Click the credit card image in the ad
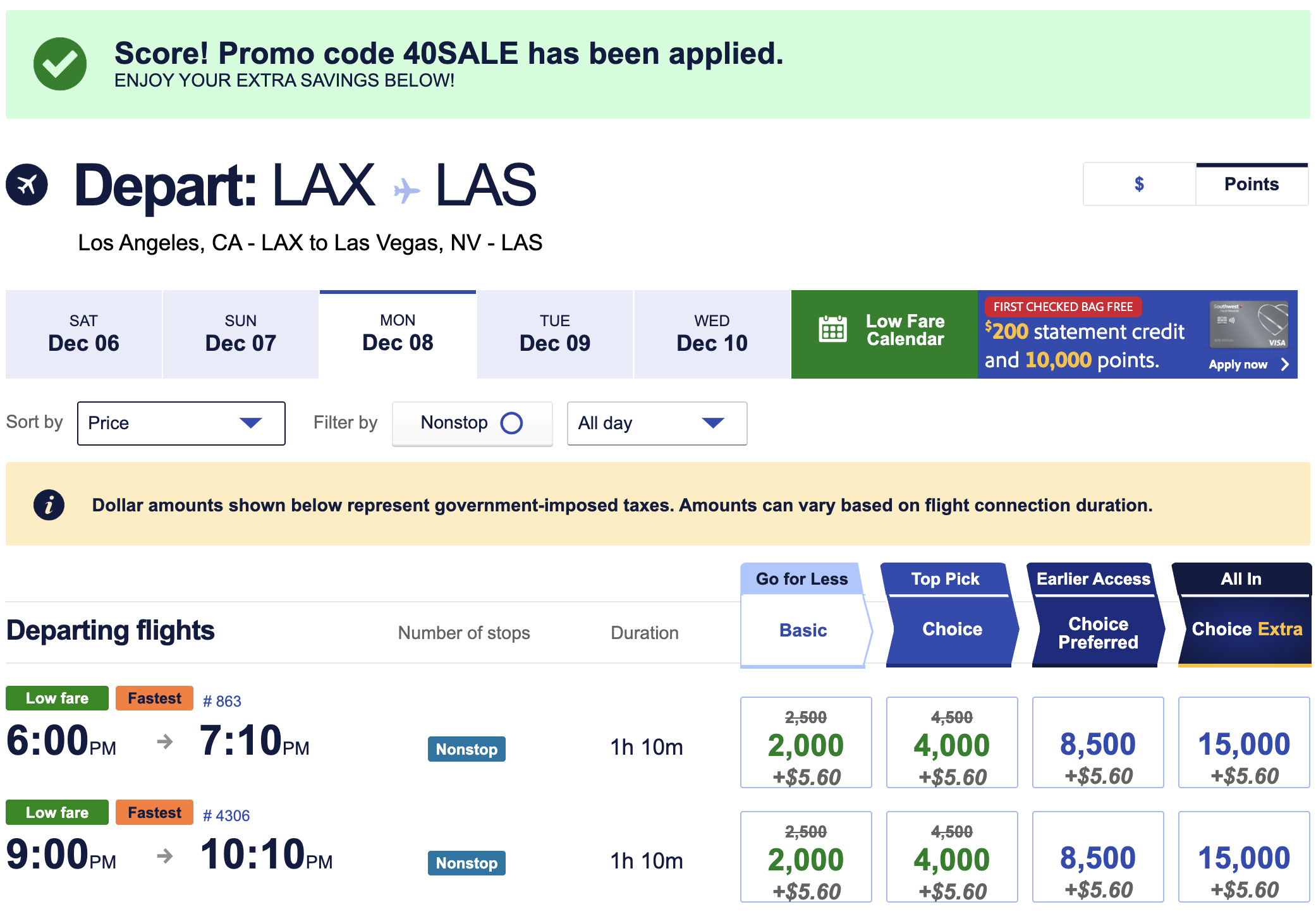 pyautogui.click(x=1248, y=325)
